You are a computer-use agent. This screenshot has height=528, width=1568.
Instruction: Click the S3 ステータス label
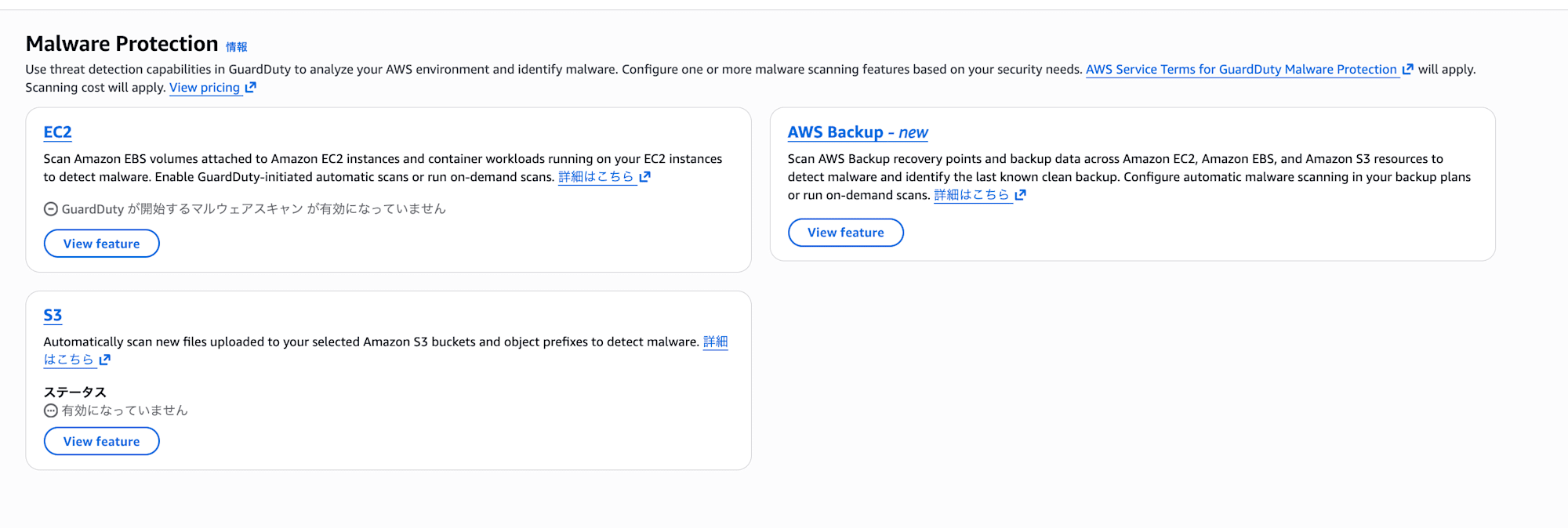click(74, 392)
